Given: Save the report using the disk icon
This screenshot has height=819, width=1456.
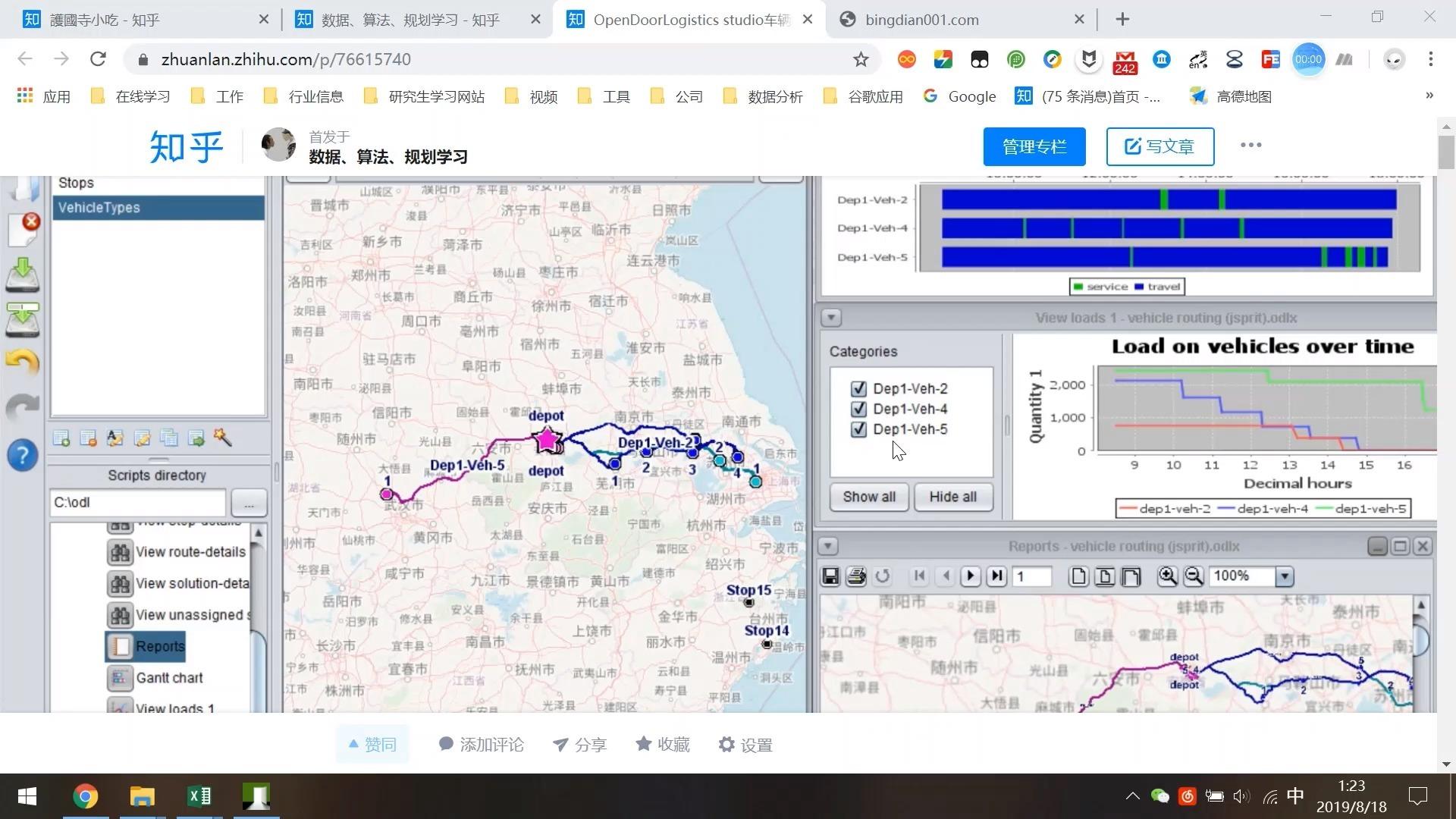Looking at the screenshot, I should click(x=830, y=576).
